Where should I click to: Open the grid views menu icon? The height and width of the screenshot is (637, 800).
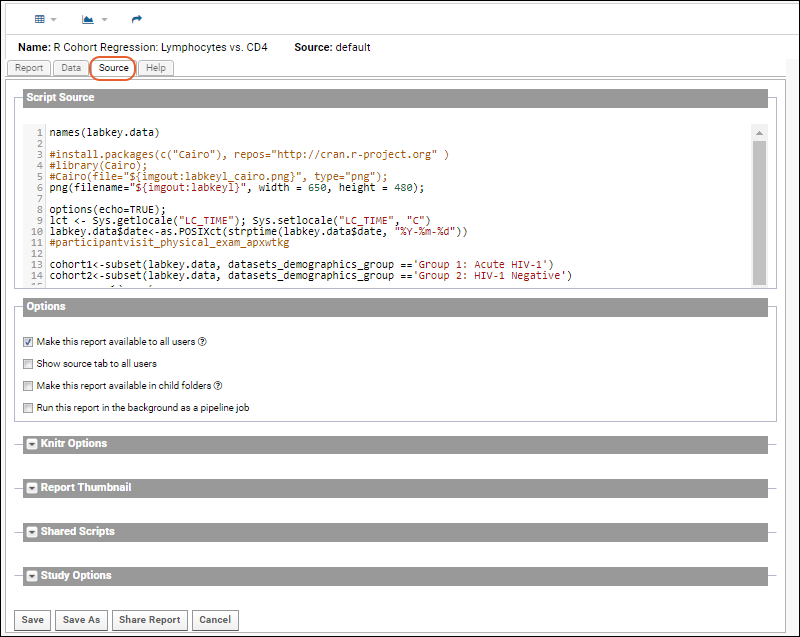pos(39,19)
